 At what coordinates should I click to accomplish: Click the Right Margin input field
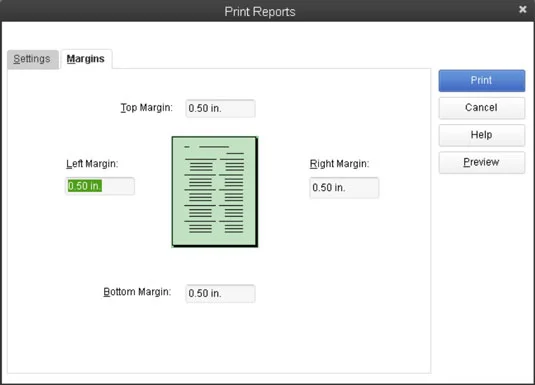344,188
